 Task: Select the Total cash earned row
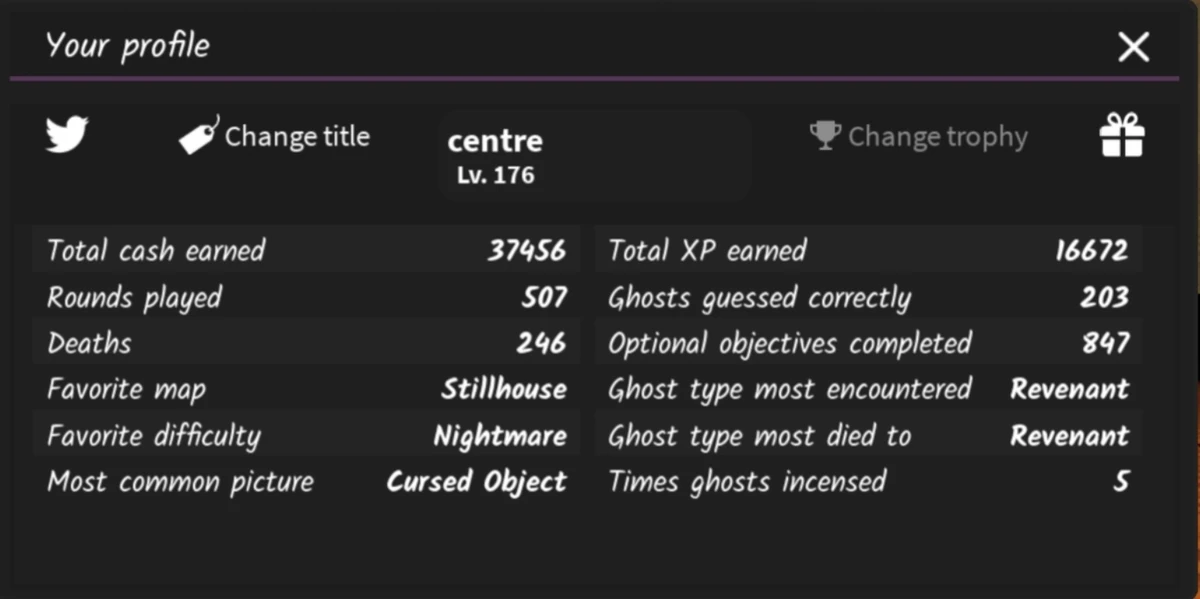click(306, 250)
